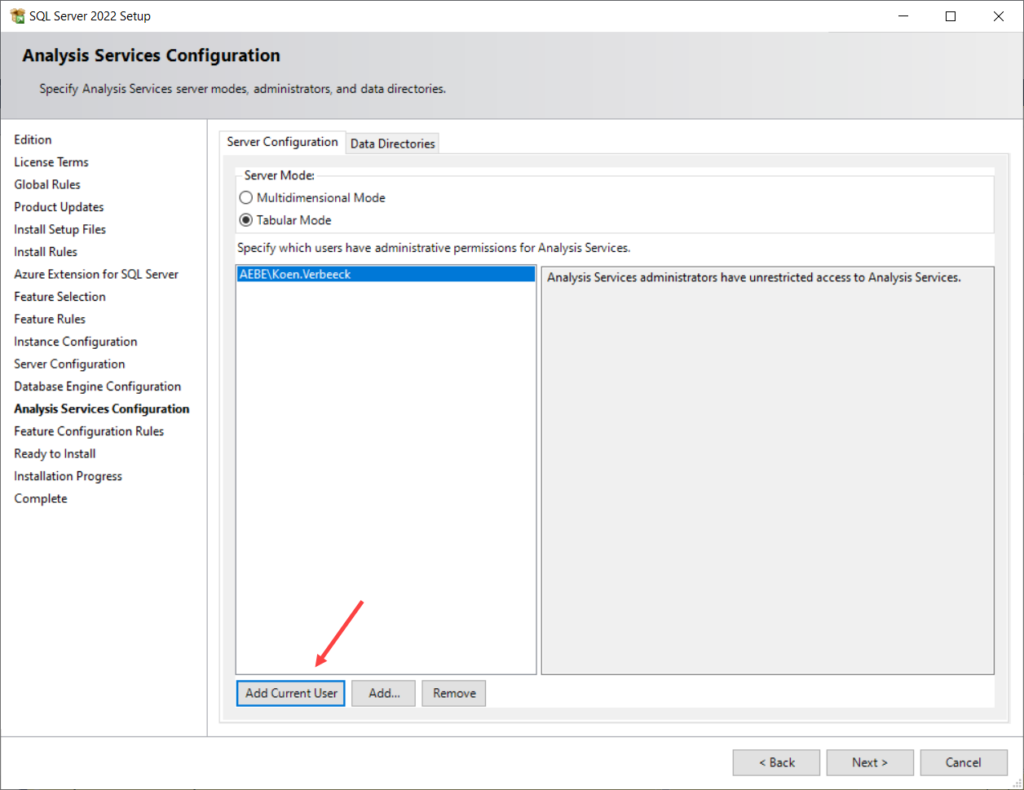Click Azure Extension for SQL Server step
The image size is (1024, 790).
click(x=96, y=274)
